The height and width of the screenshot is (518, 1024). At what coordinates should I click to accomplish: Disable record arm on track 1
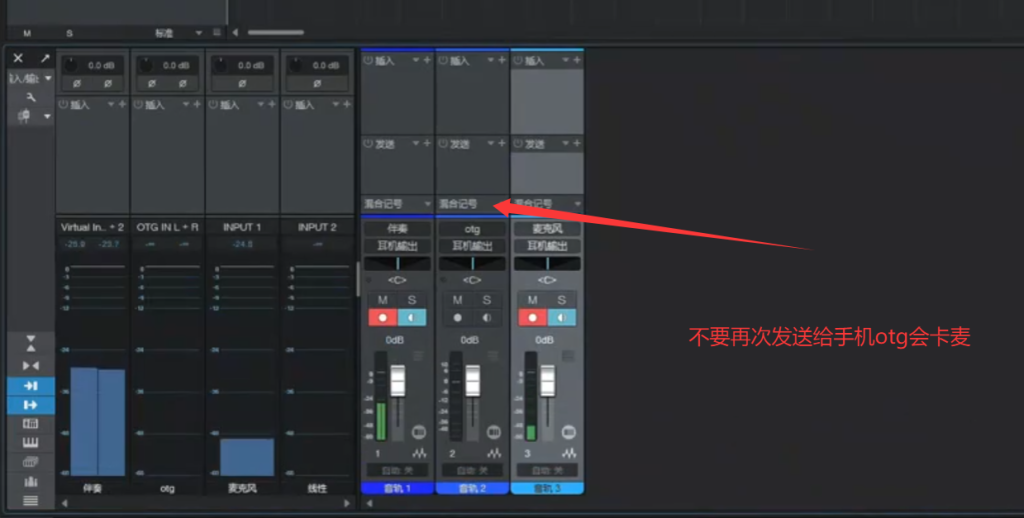pos(383,318)
